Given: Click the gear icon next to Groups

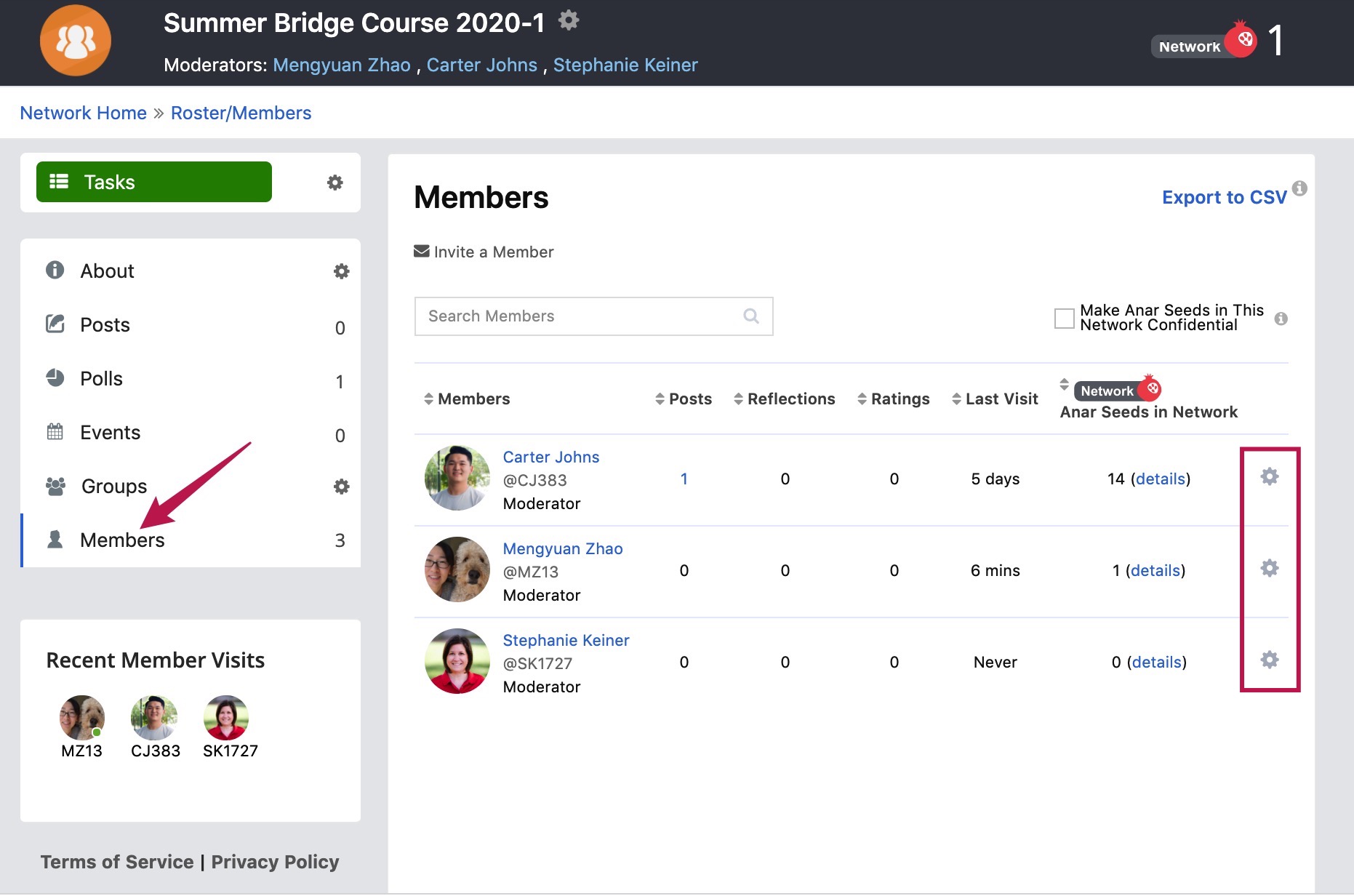Looking at the screenshot, I should (x=341, y=487).
